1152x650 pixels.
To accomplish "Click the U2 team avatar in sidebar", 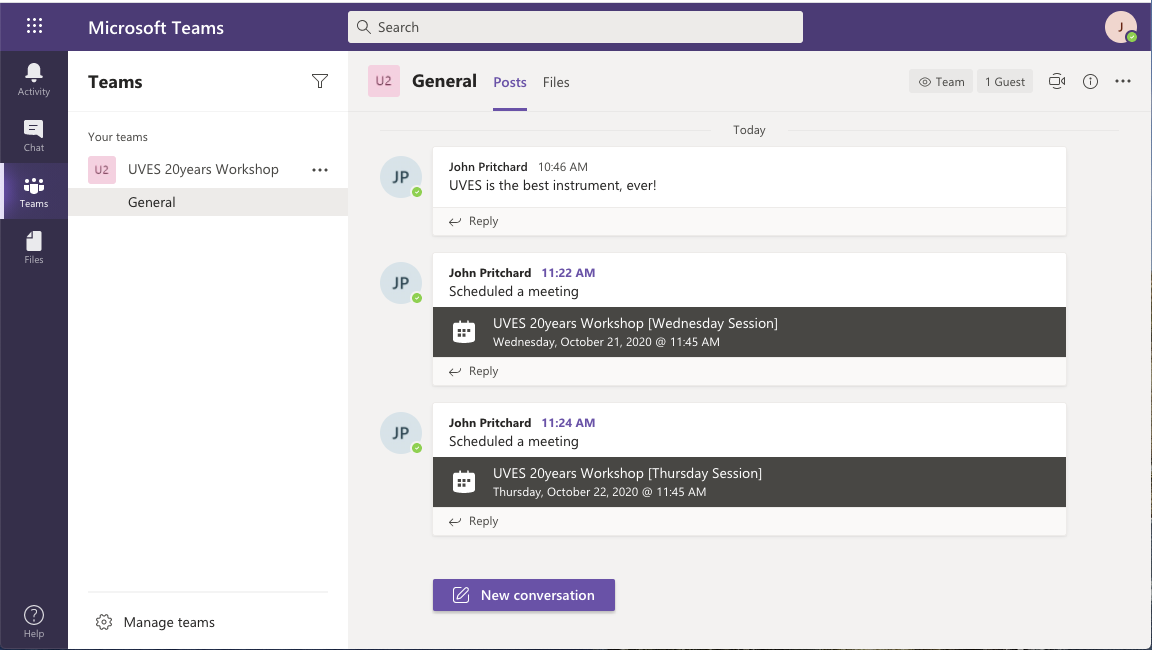I will [101, 170].
